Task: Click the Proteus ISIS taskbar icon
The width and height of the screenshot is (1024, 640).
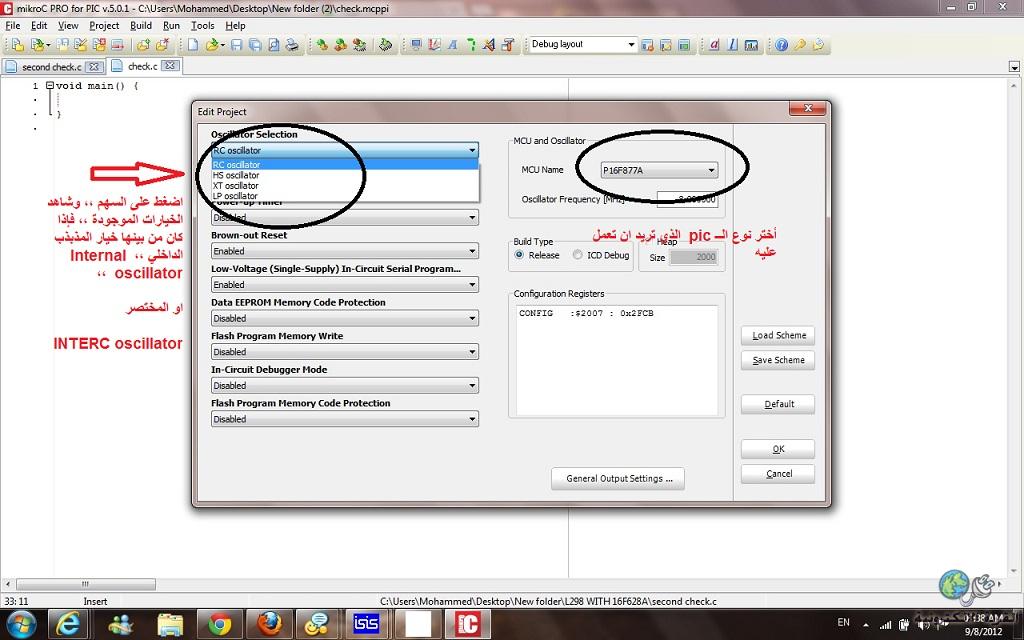Action: pos(366,624)
